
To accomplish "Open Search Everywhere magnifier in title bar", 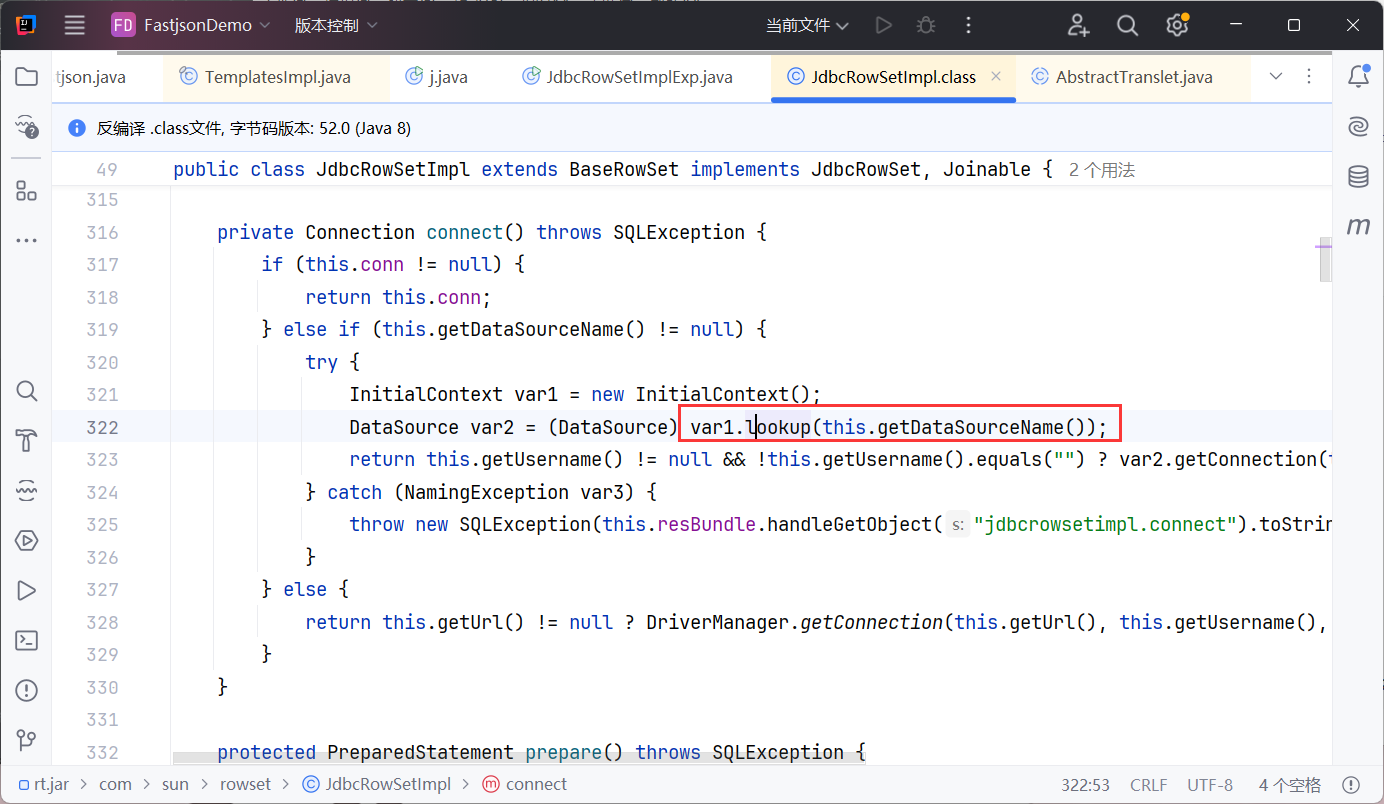I will point(1127,25).
